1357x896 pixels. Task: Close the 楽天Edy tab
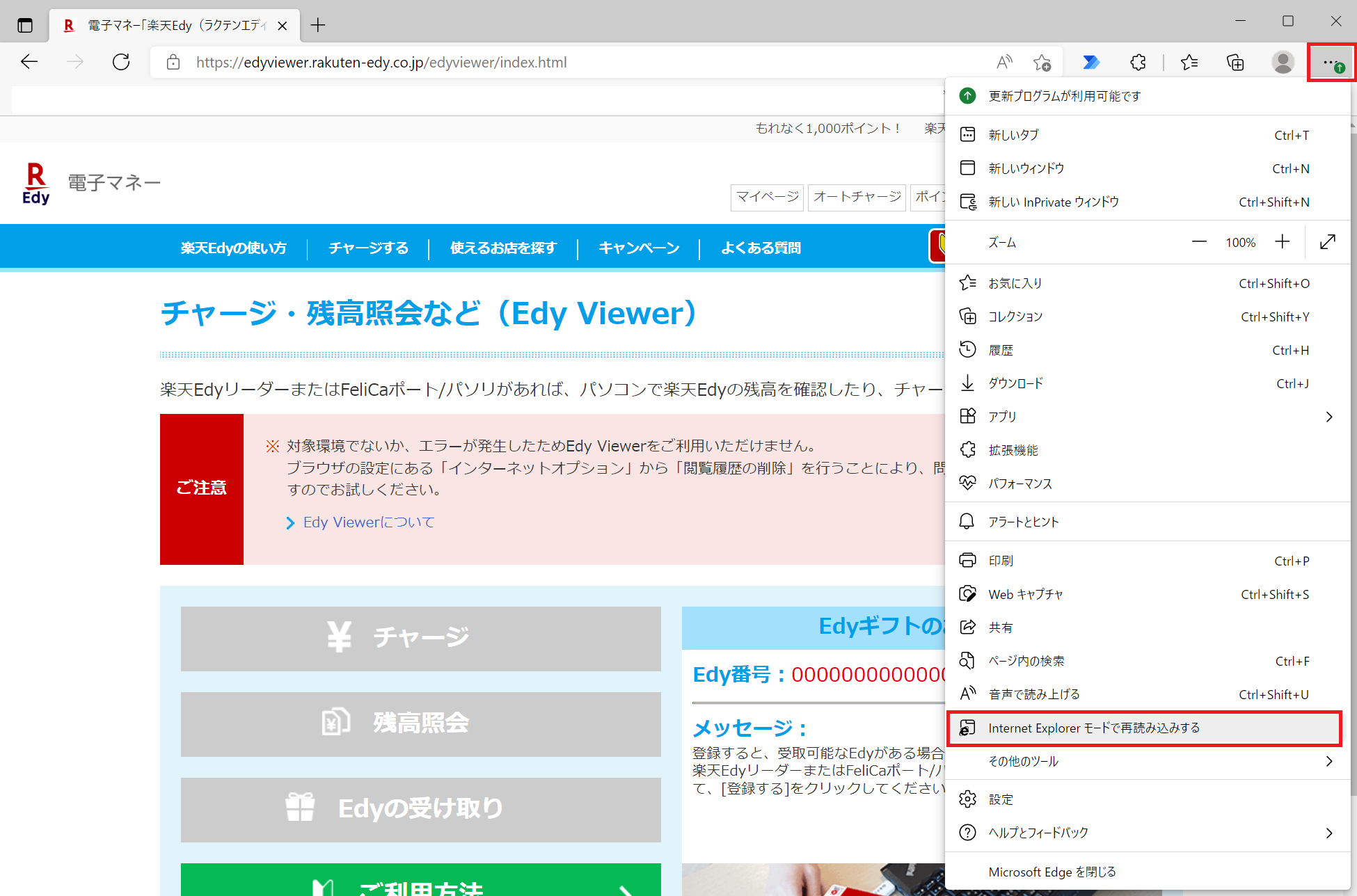point(283,26)
